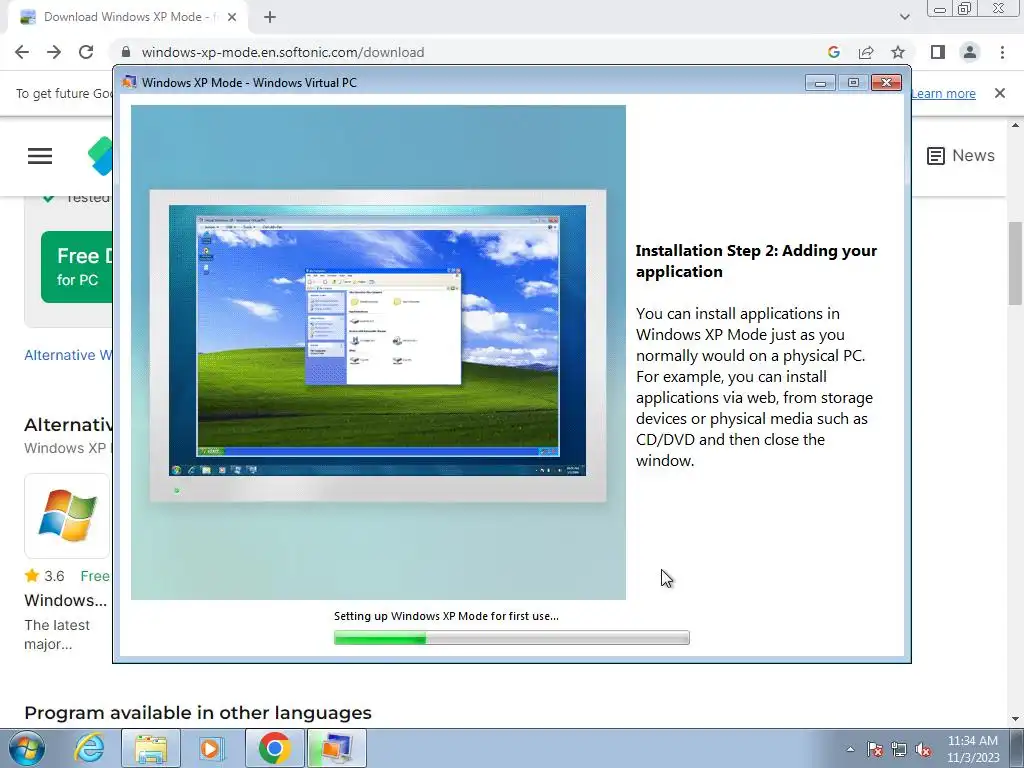Click the 3.6 star rating
This screenshot has width=1024, height=768.
pyautogui.click(x=44, y=575)
